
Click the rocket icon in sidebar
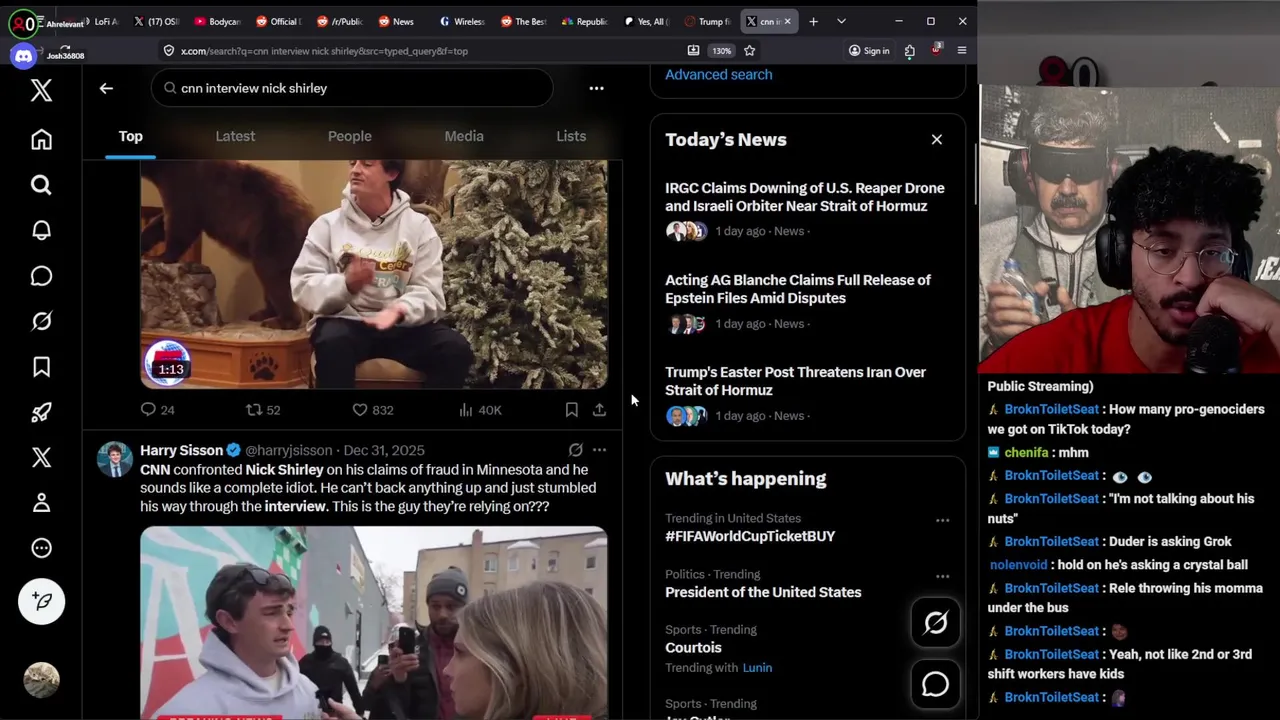[41, 412]
